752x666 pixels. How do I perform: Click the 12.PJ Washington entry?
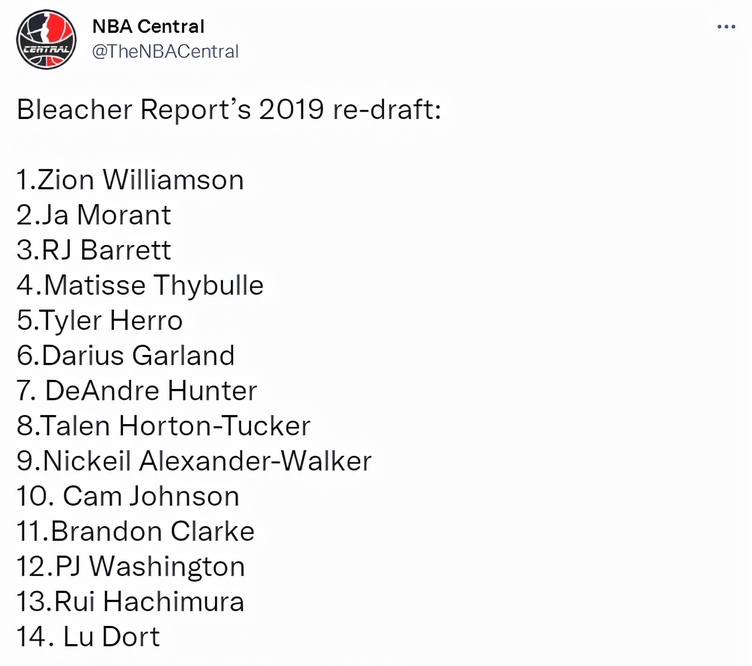tap(130, 566)
